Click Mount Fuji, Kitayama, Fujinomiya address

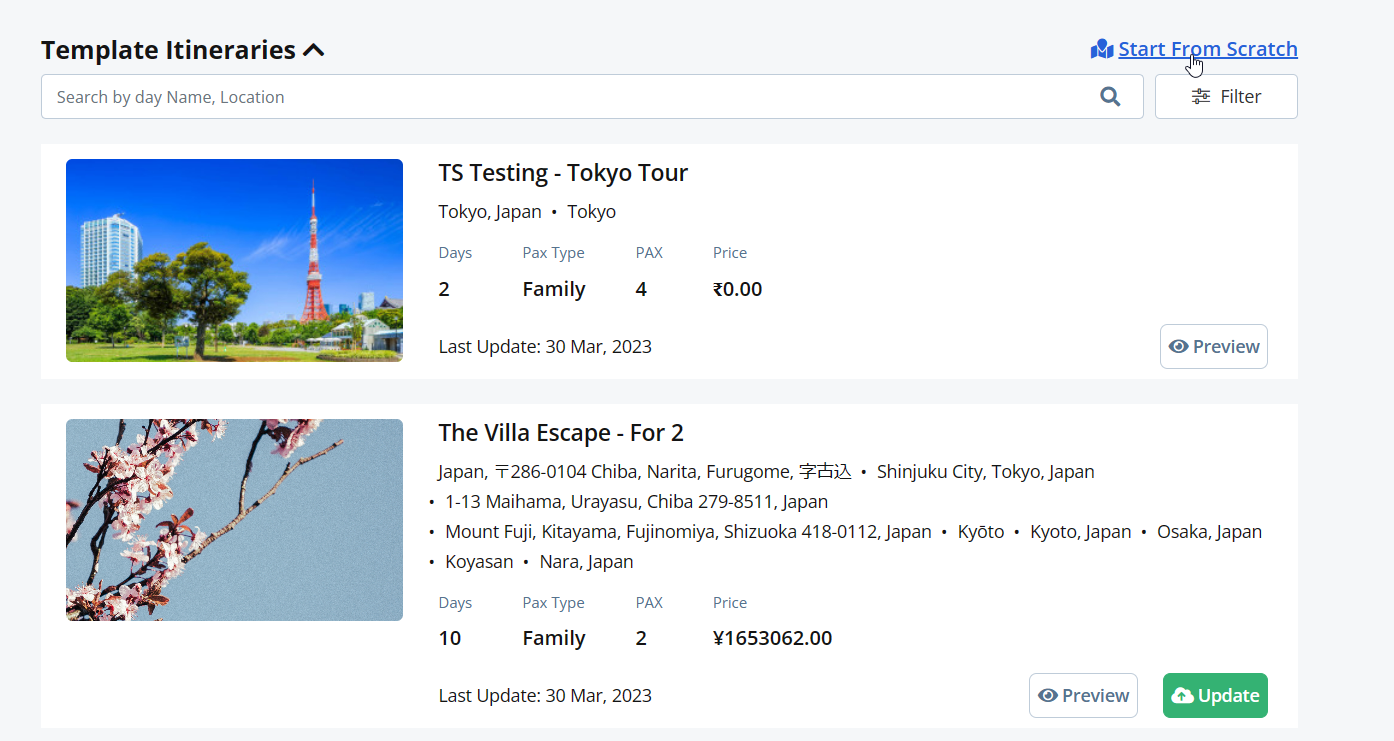pyautogui.click(x=688, y=532)
